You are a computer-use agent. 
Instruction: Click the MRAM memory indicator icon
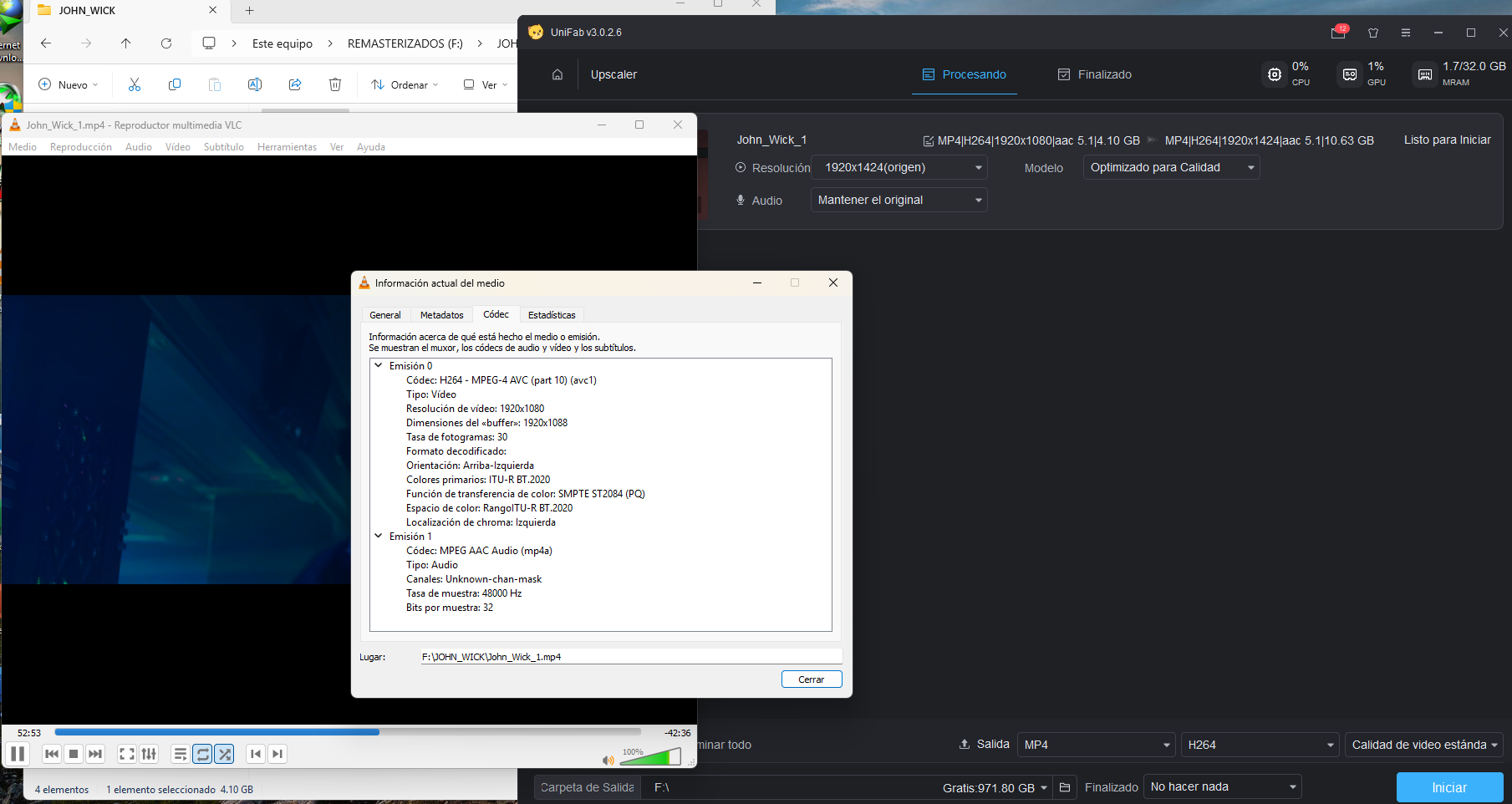(x=1425, y=74)
